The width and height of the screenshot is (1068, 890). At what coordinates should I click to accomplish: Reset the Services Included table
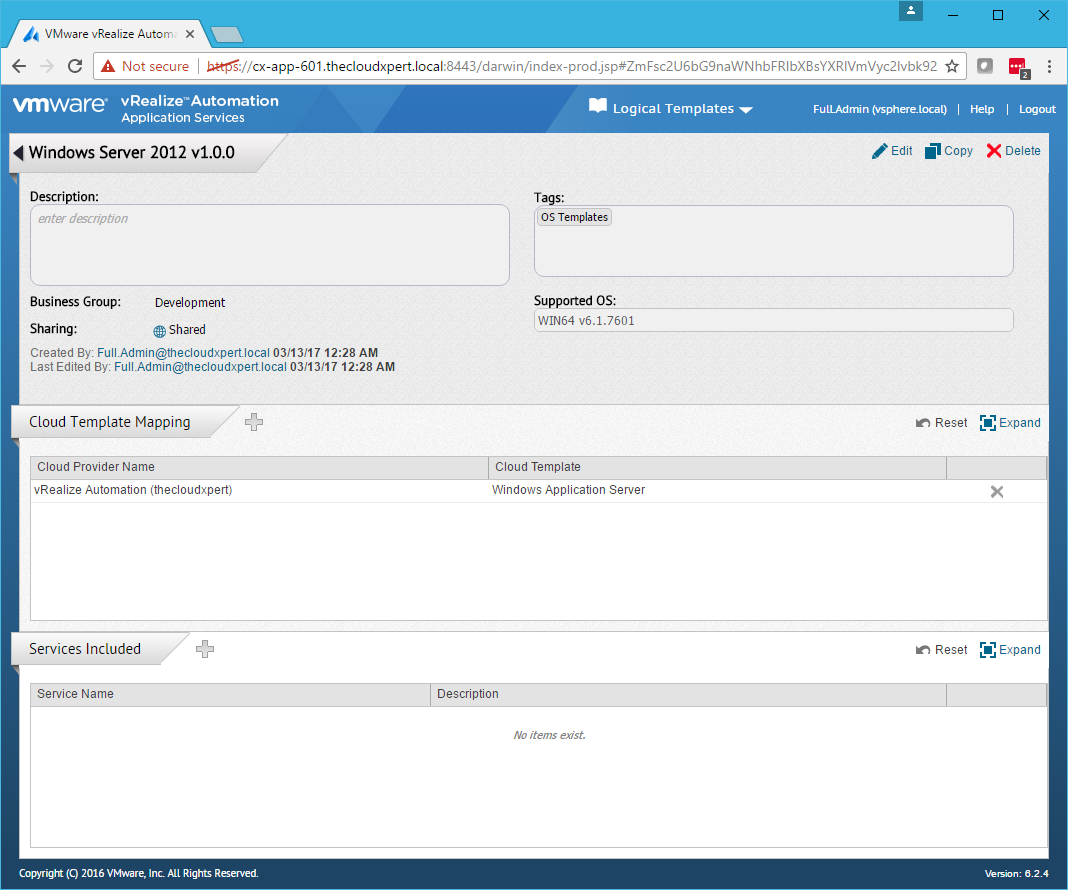(942, 650)
